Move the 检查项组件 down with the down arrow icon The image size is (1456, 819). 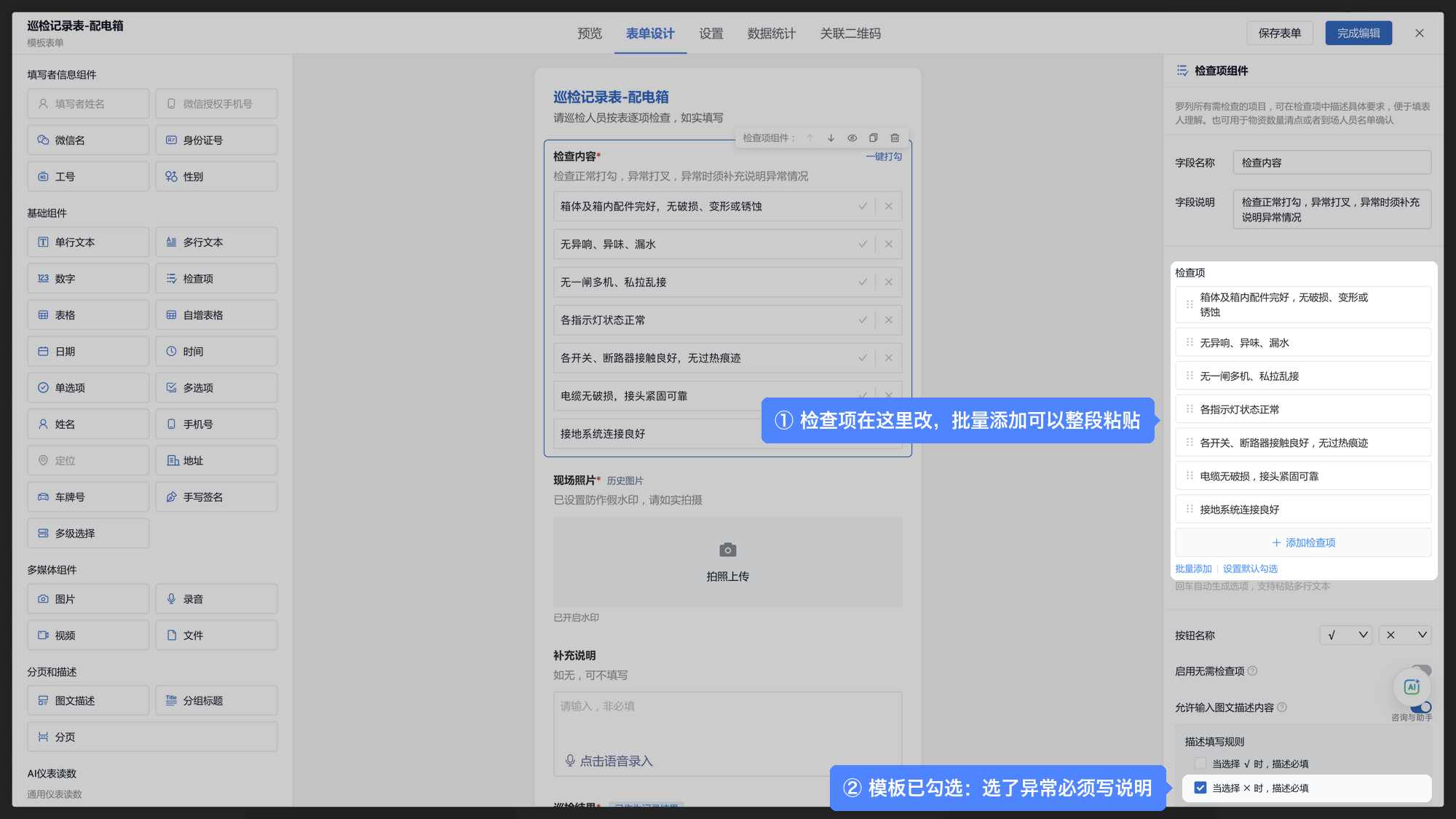pyautogui.click(x=831, y=138)
